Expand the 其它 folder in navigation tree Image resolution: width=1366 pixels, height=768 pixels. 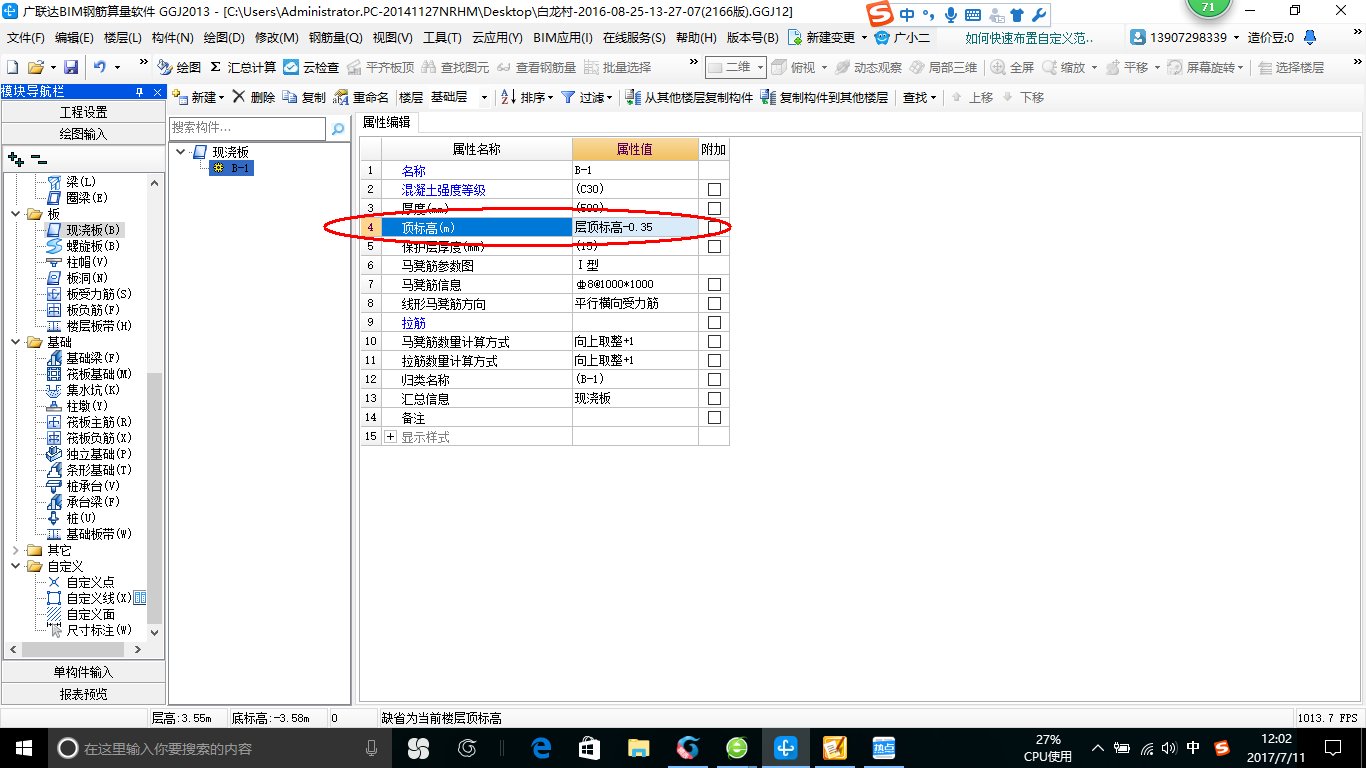click(15, 550)
